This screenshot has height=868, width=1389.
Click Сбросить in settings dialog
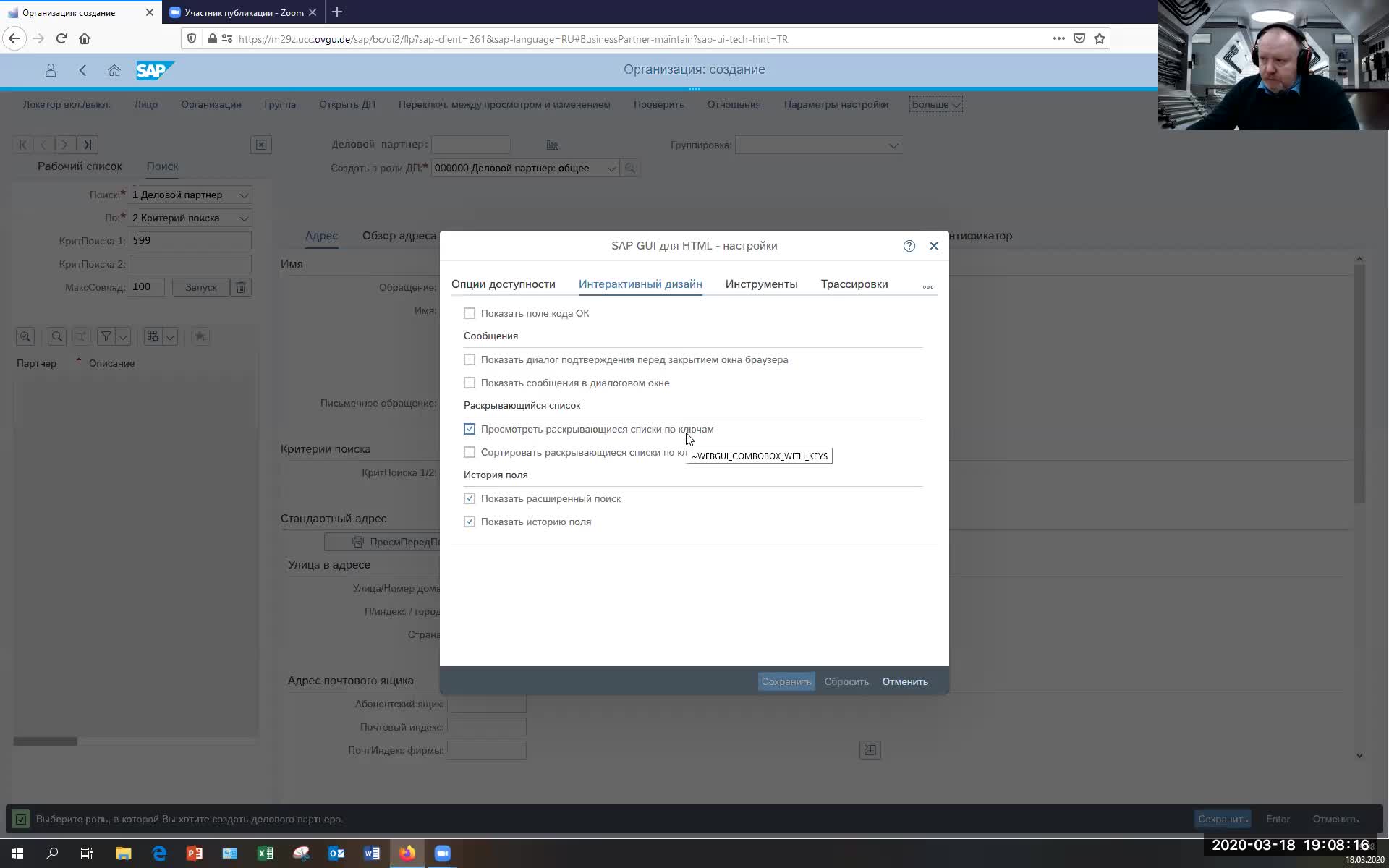tap(846, 681)
